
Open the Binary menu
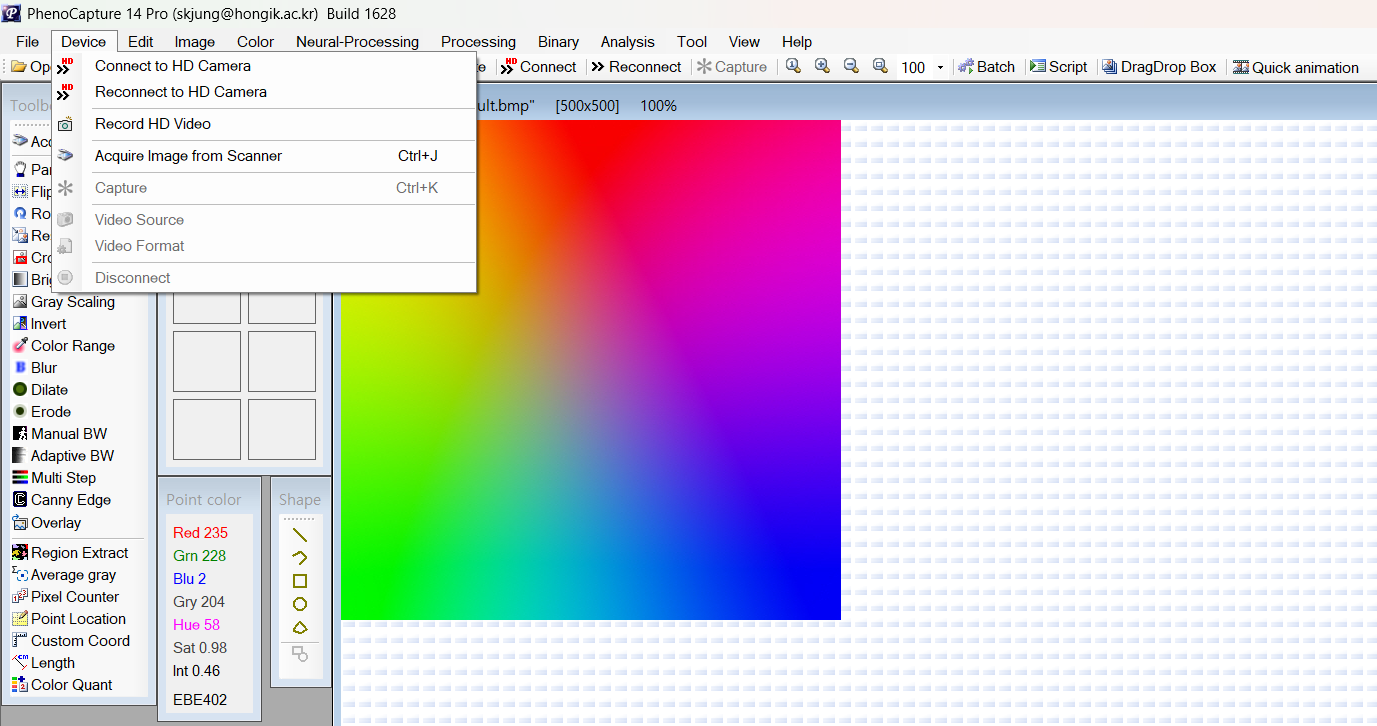[559, 42]
